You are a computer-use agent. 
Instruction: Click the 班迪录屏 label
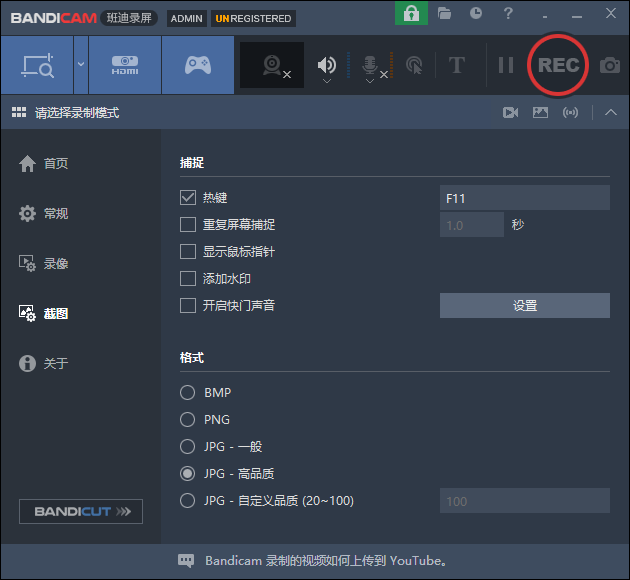click(129, 18)
